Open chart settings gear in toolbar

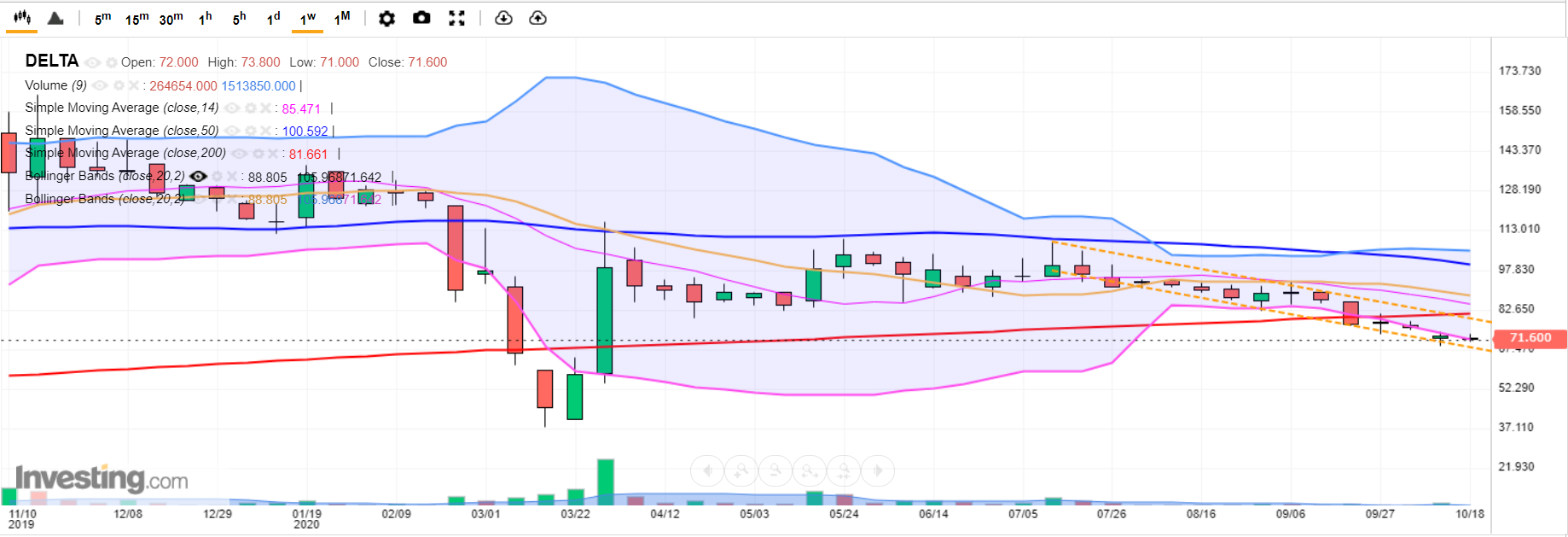point(386,18)
